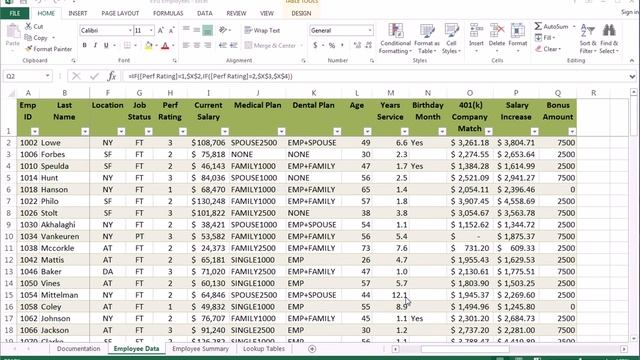Toggle center horizontal alignment

click(x=197, y=45)
